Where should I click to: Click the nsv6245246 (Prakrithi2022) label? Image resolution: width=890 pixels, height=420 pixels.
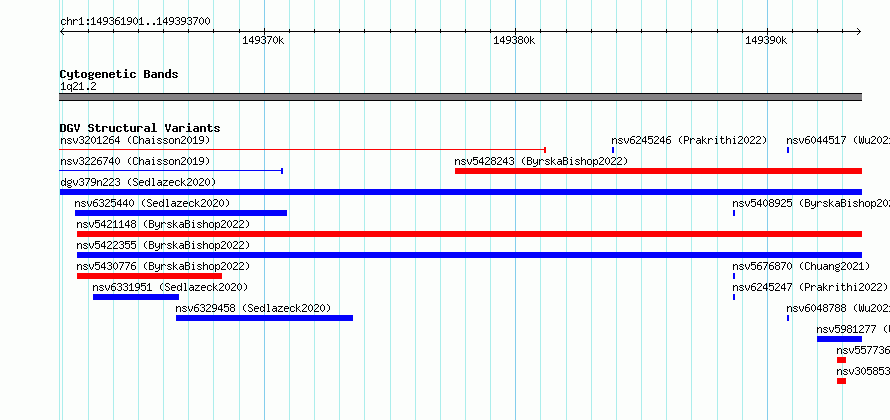(x=689, y=140)
